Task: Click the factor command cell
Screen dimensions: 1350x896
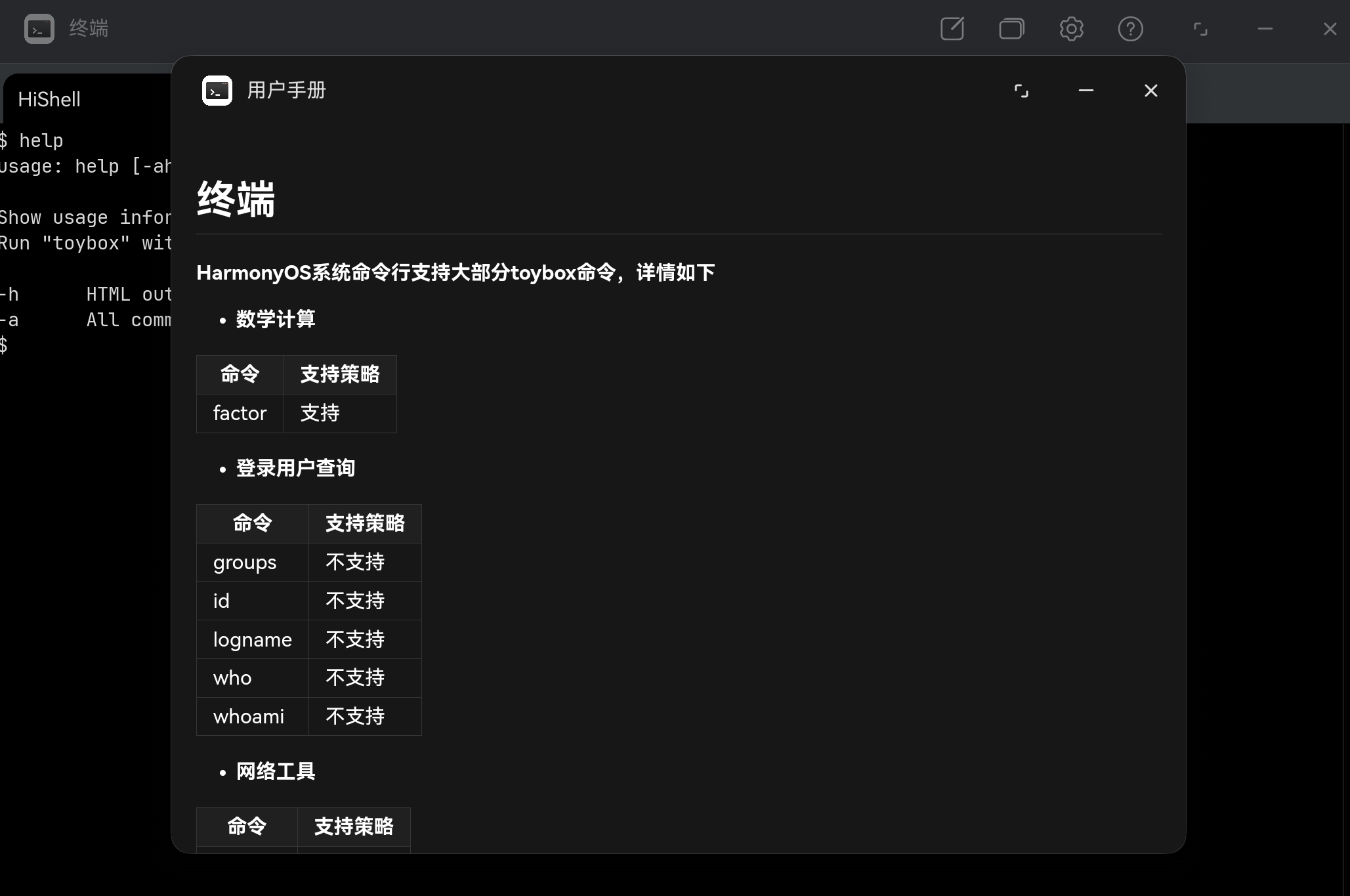Action: (x=240, y=414)
